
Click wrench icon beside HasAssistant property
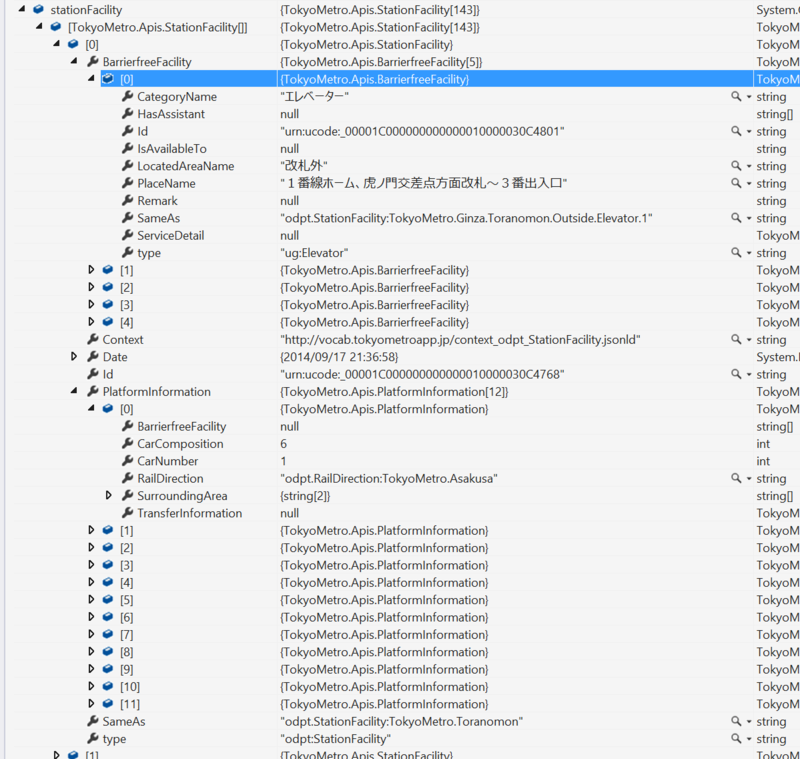[128, 113]
